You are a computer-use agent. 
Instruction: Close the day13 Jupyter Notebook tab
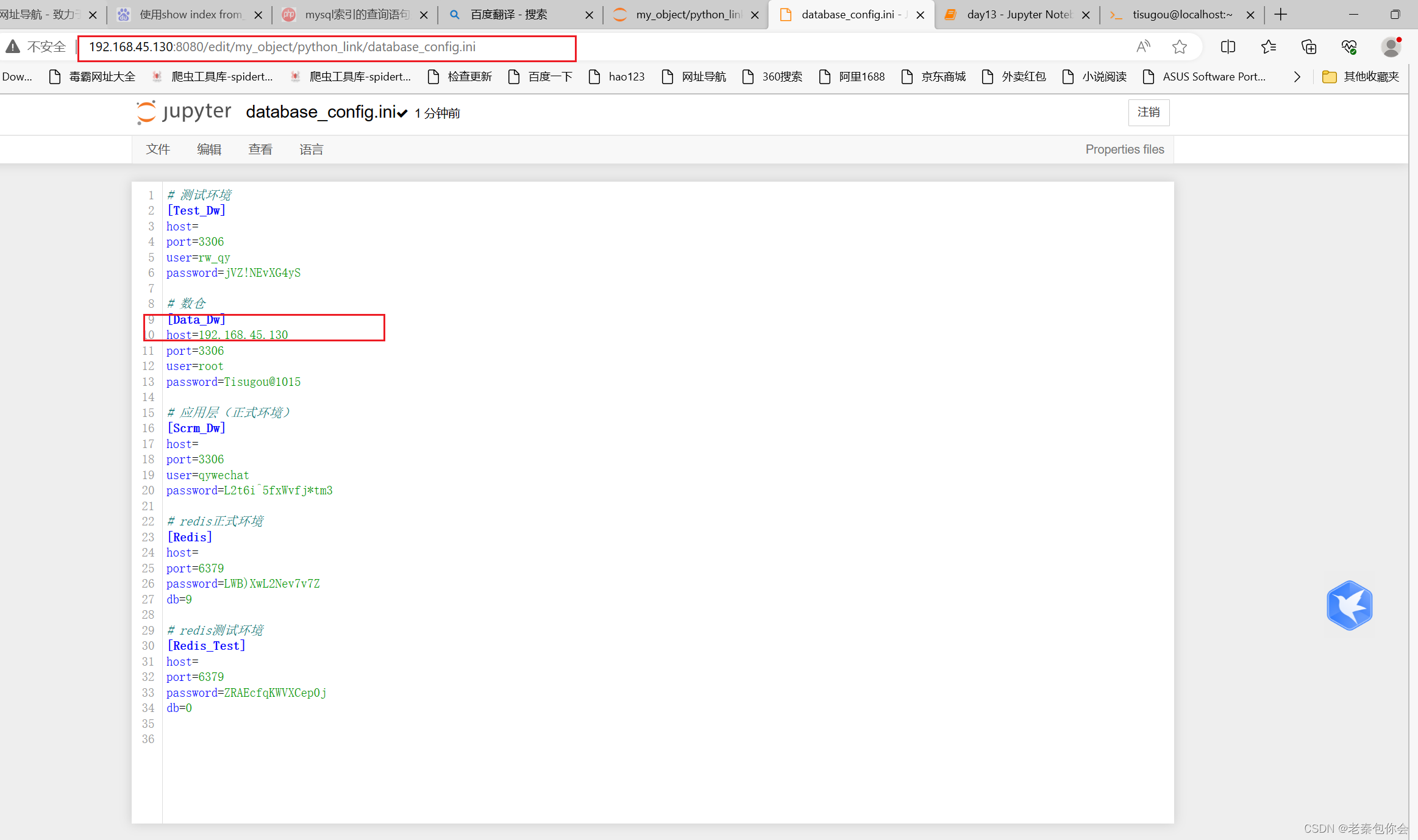[1086, 15]
